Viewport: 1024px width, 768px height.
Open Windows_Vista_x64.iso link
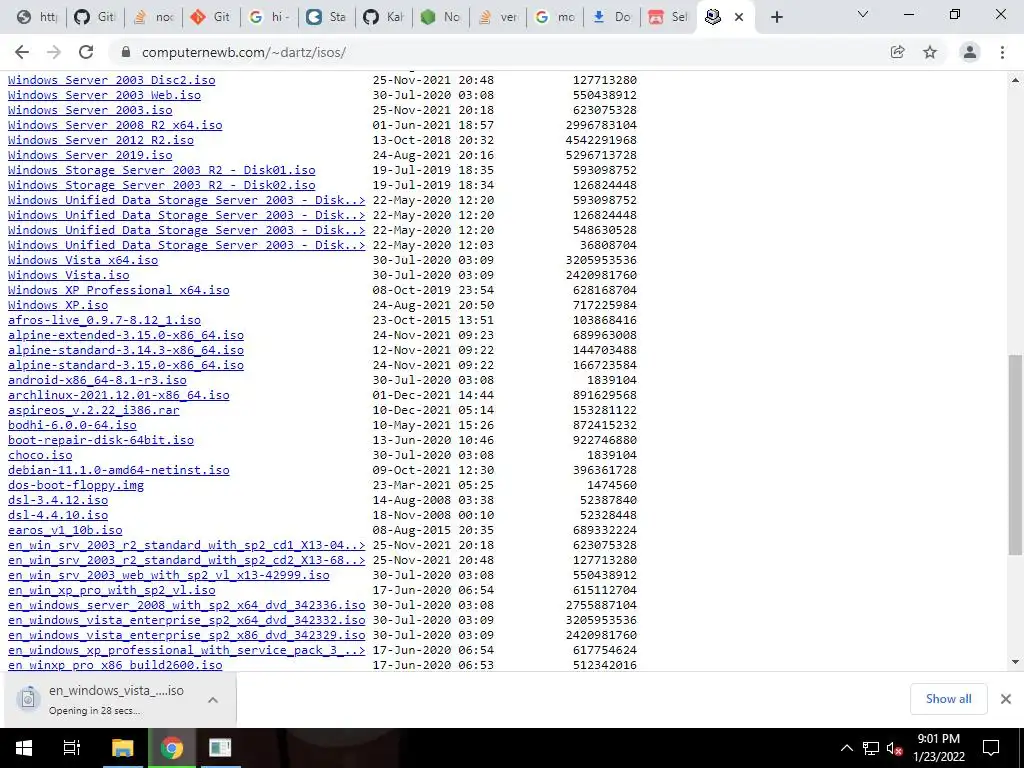83,260
